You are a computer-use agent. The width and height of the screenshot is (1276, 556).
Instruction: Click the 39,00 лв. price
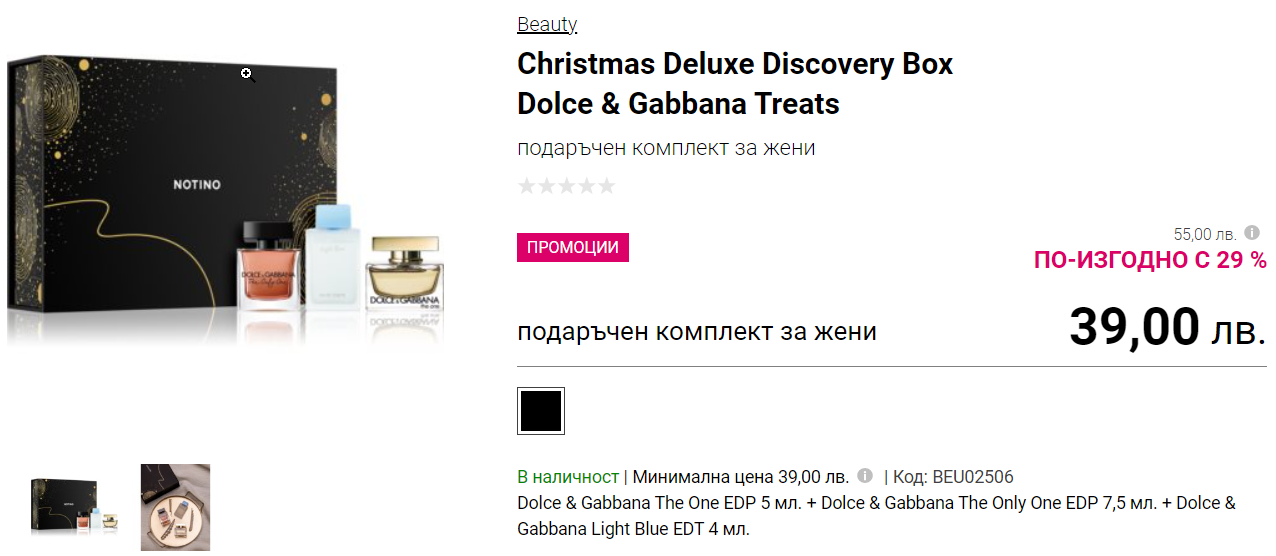pos(1167,327)
